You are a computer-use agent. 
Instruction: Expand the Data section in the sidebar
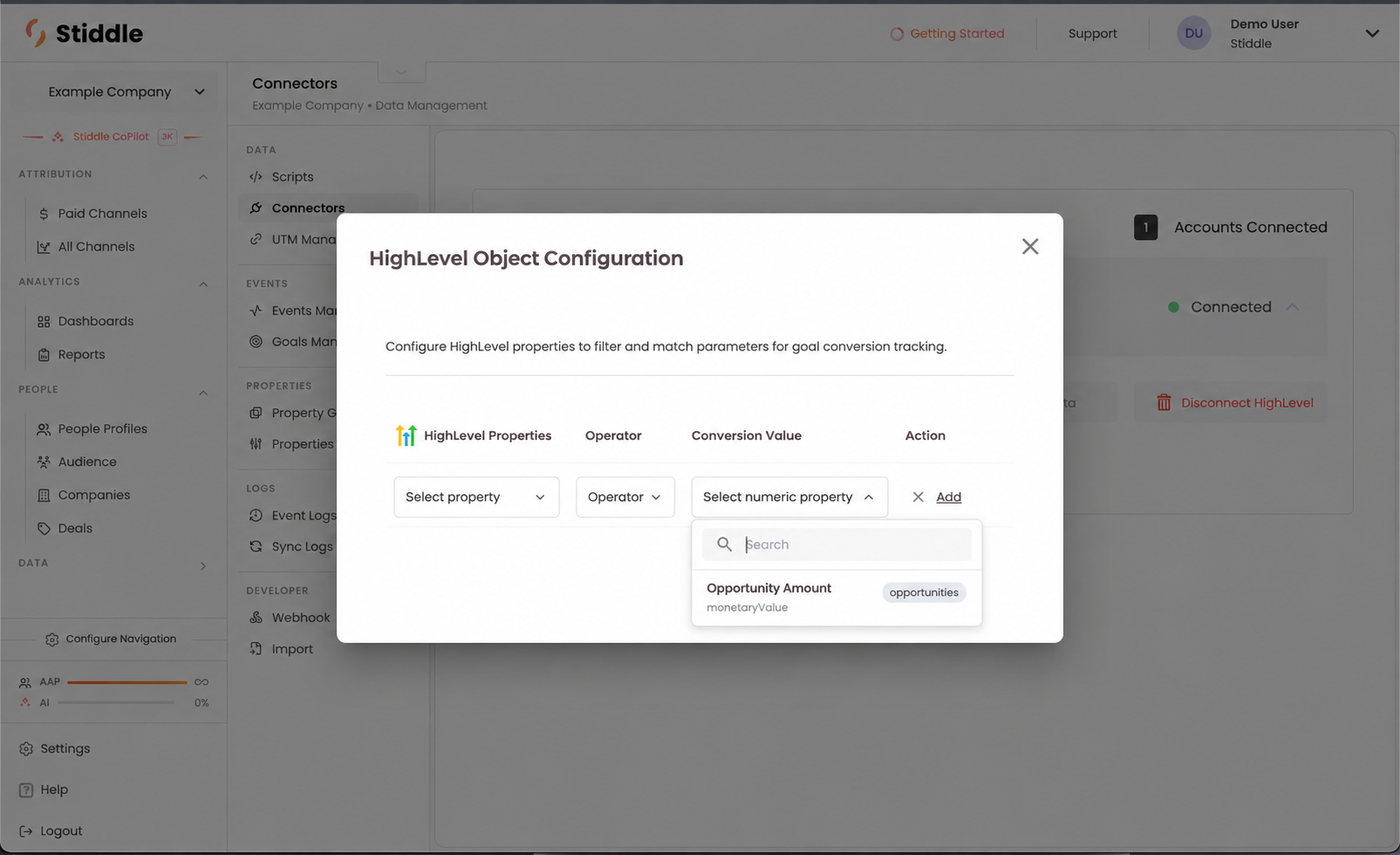(203, 566)
